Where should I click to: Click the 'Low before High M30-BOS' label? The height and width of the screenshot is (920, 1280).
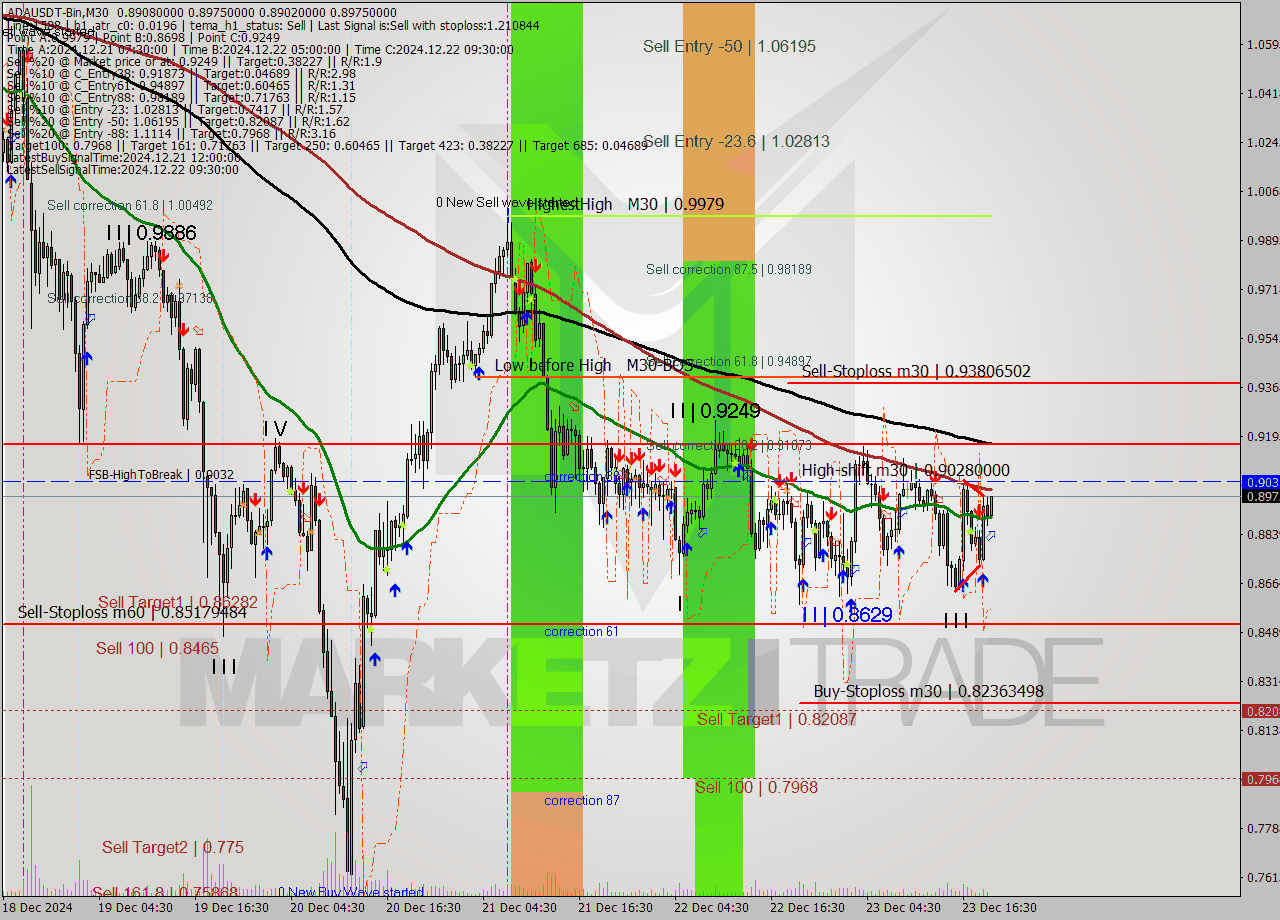pos(594,366)
